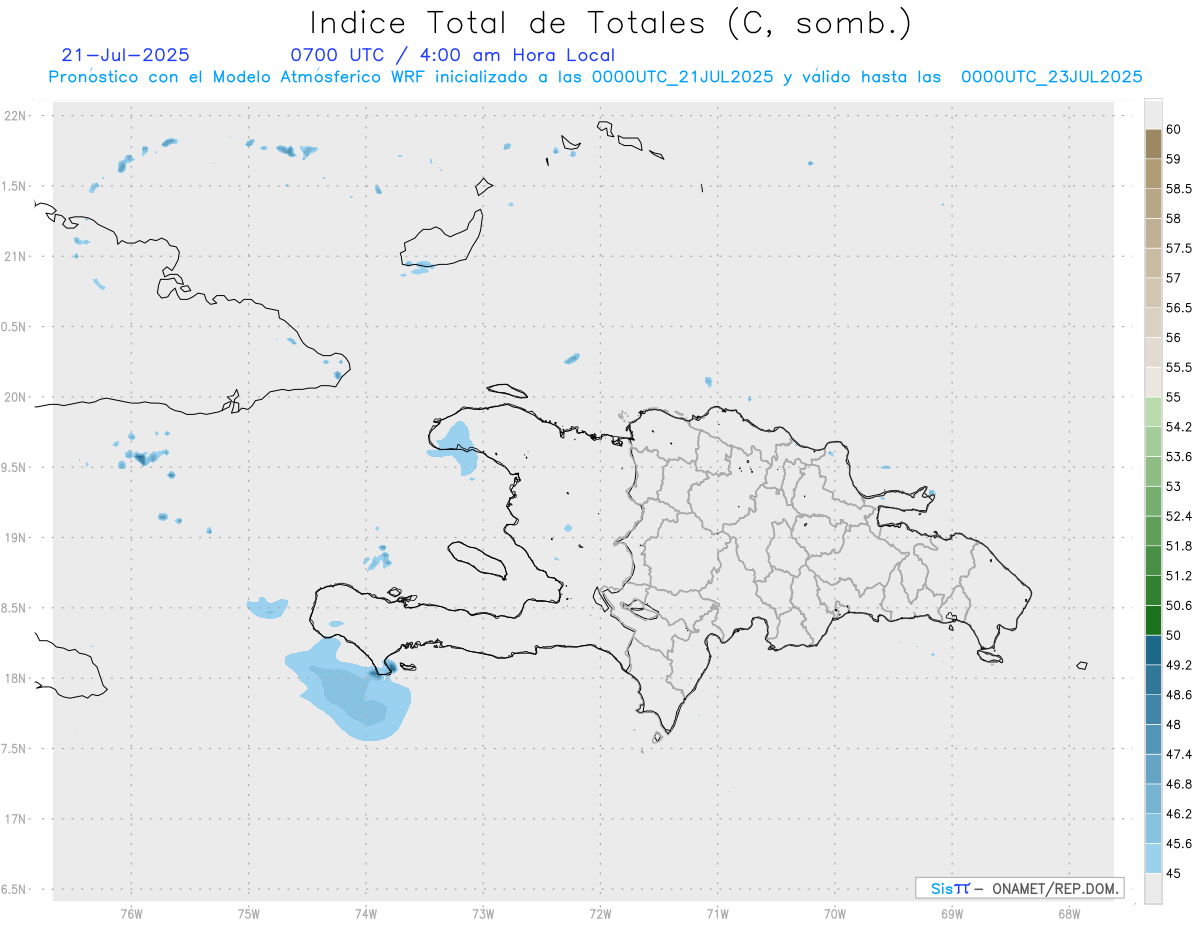Viewport: 1200px width, 927px height.
Task: Click the colorbar label '46.2'
Action: click(x=1179, y=813)
